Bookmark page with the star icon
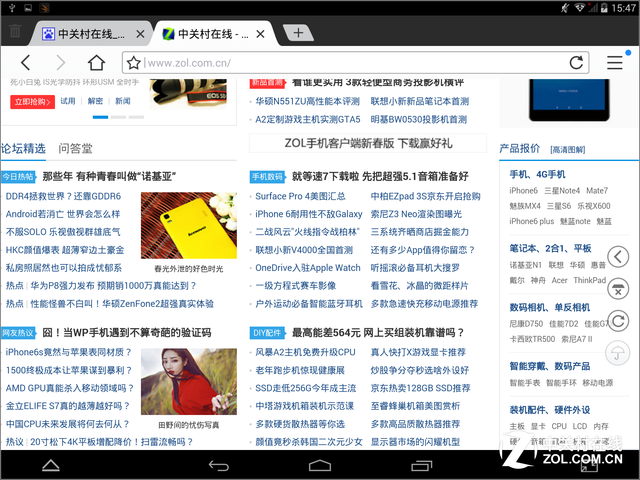The image size is (640, 480). pos(133,63)
